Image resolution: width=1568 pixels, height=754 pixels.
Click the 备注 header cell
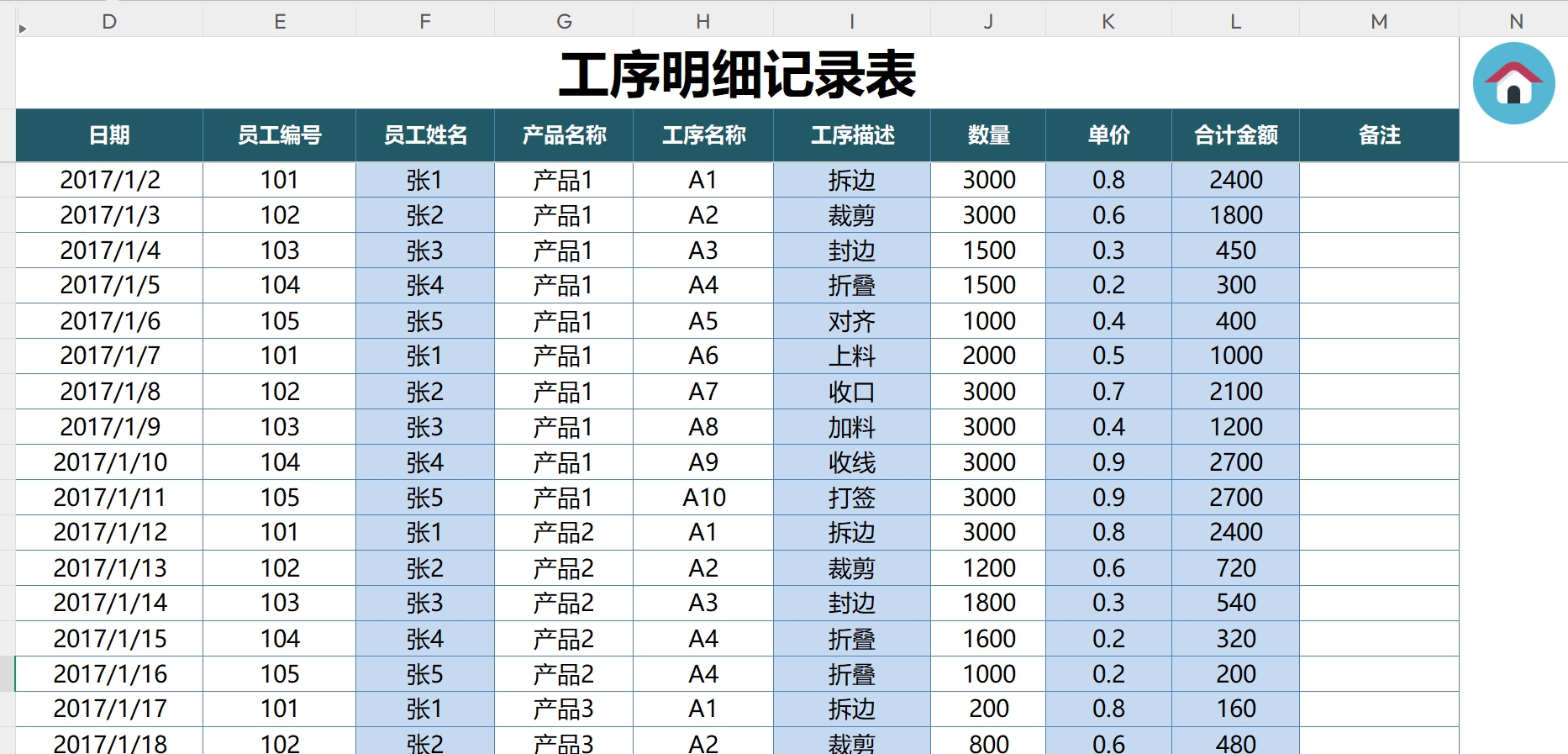pos(1379,135)
